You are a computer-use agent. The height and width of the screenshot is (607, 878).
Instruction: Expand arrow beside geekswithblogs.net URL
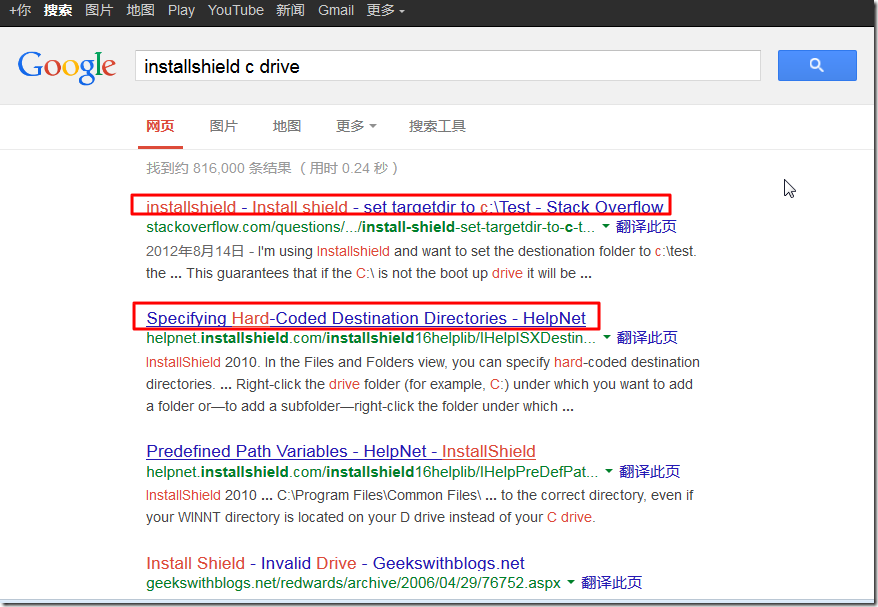(571, 582)
